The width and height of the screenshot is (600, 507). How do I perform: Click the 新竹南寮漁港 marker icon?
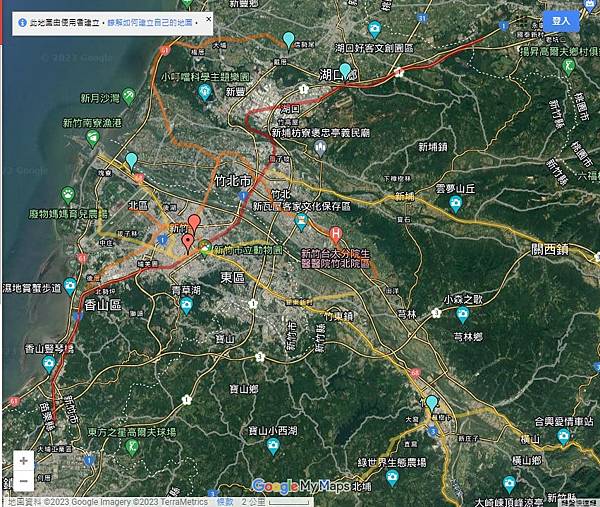(x=93, y=139)
